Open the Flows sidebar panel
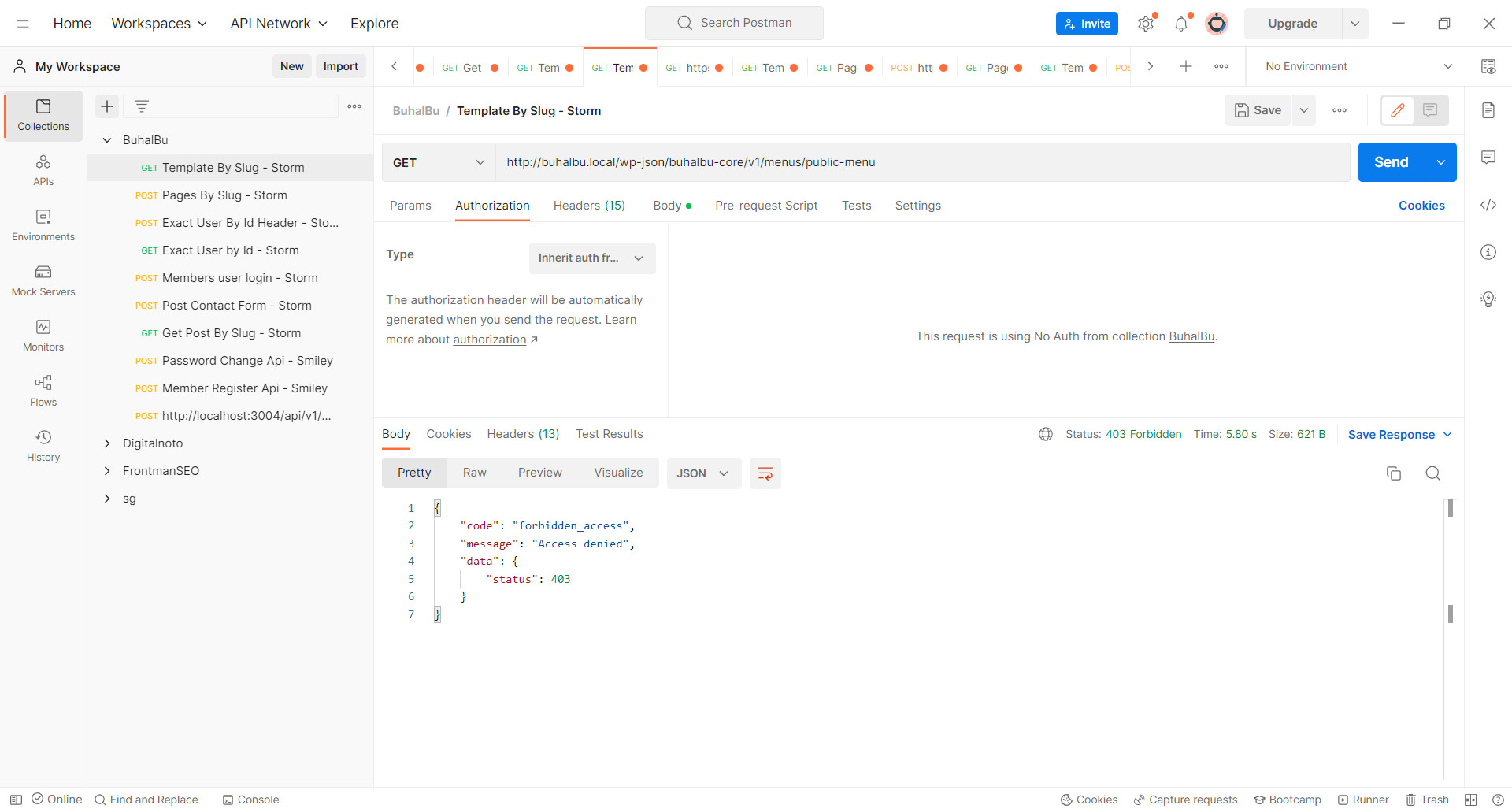The height and width of the screenshot is (809, 1512). pos(43,391)
